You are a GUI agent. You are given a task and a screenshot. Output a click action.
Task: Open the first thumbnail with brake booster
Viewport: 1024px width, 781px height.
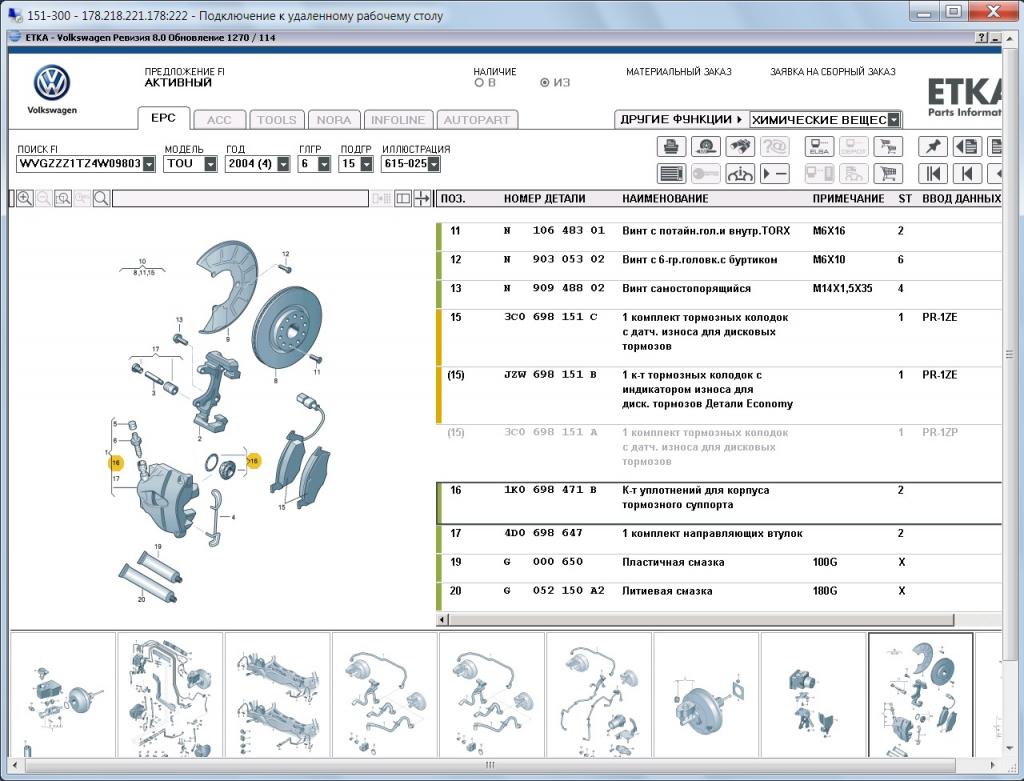pyautogui.click(x=63, y=695)
